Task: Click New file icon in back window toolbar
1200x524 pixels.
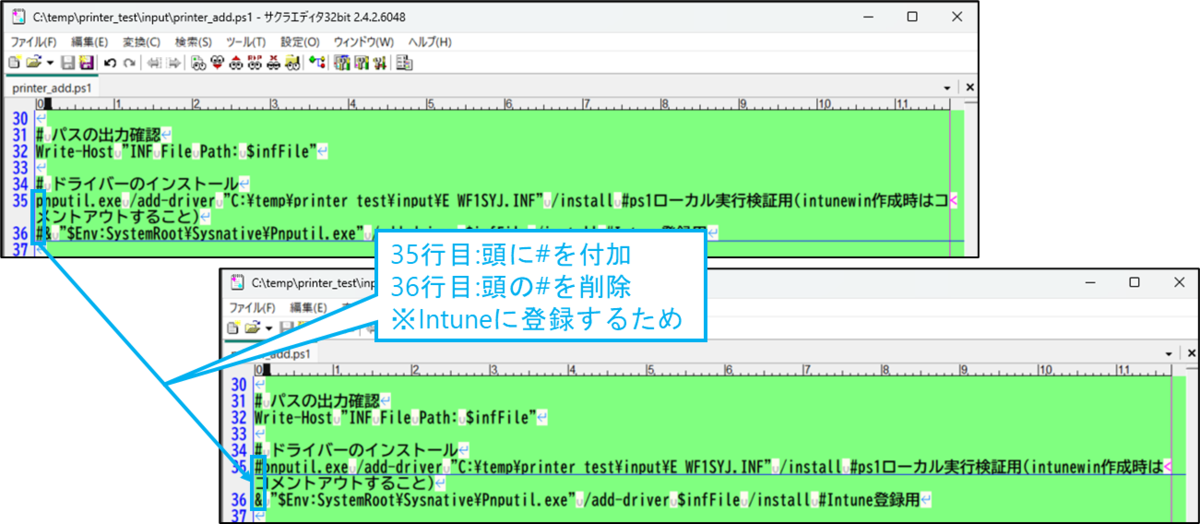Action: coord(14,63)
